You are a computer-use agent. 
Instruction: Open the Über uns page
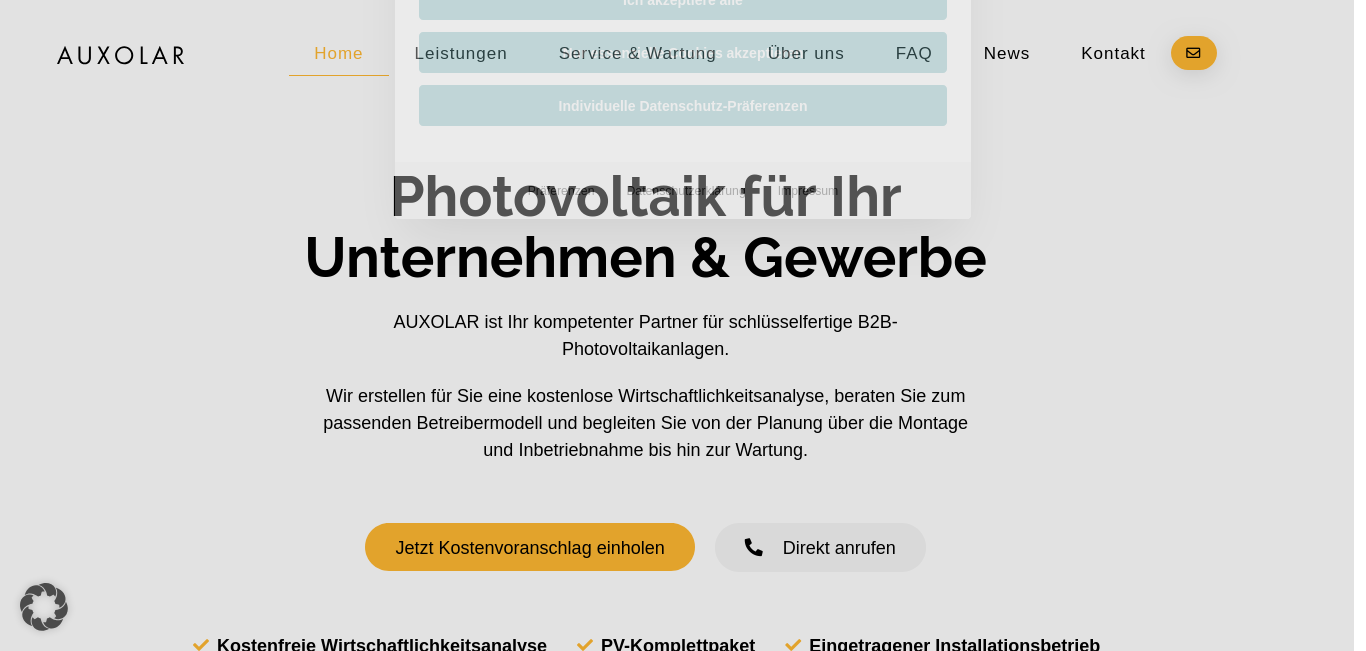[806, 54]
